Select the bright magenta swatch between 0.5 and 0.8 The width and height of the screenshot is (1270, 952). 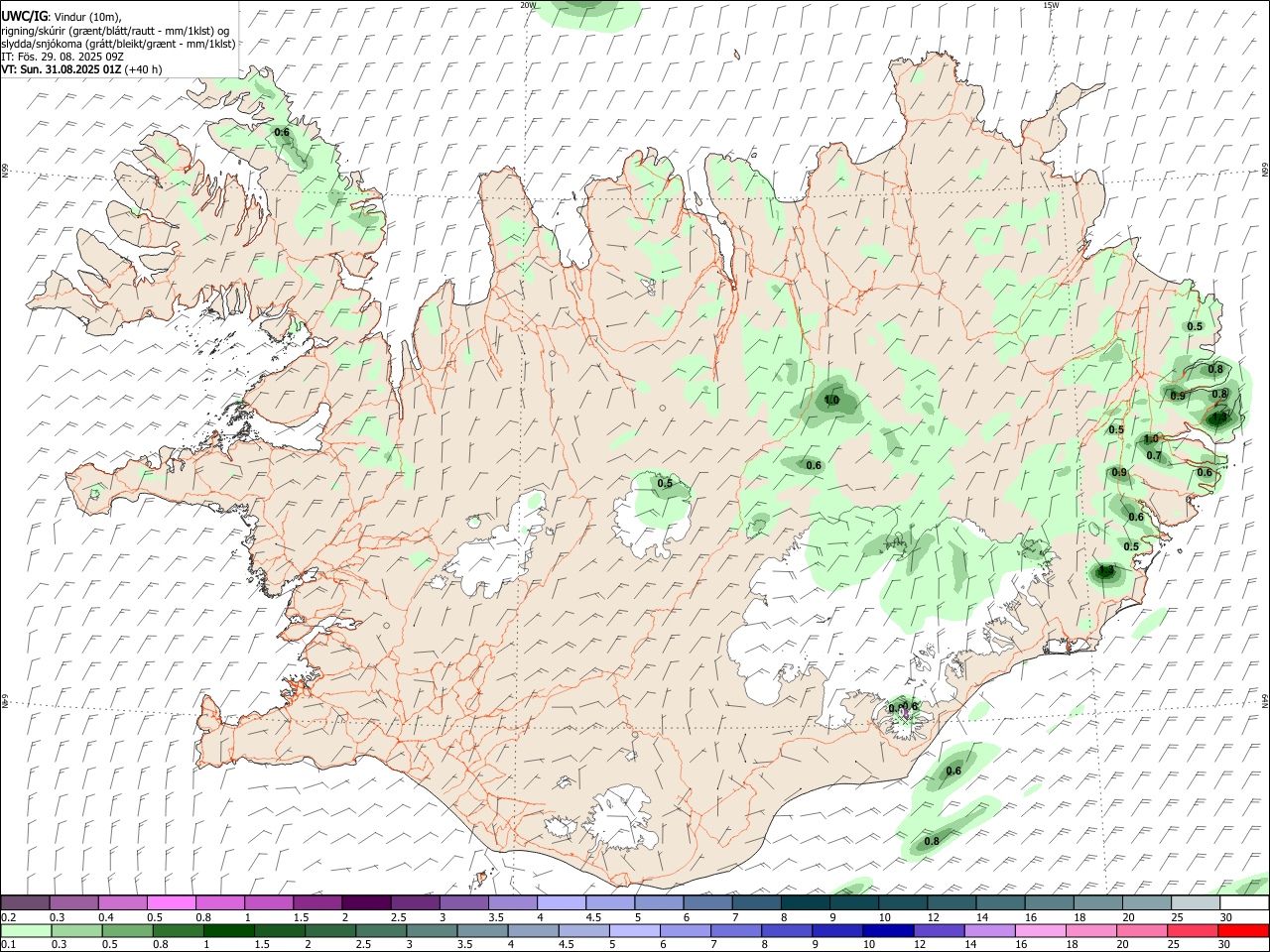coord(171,902)
